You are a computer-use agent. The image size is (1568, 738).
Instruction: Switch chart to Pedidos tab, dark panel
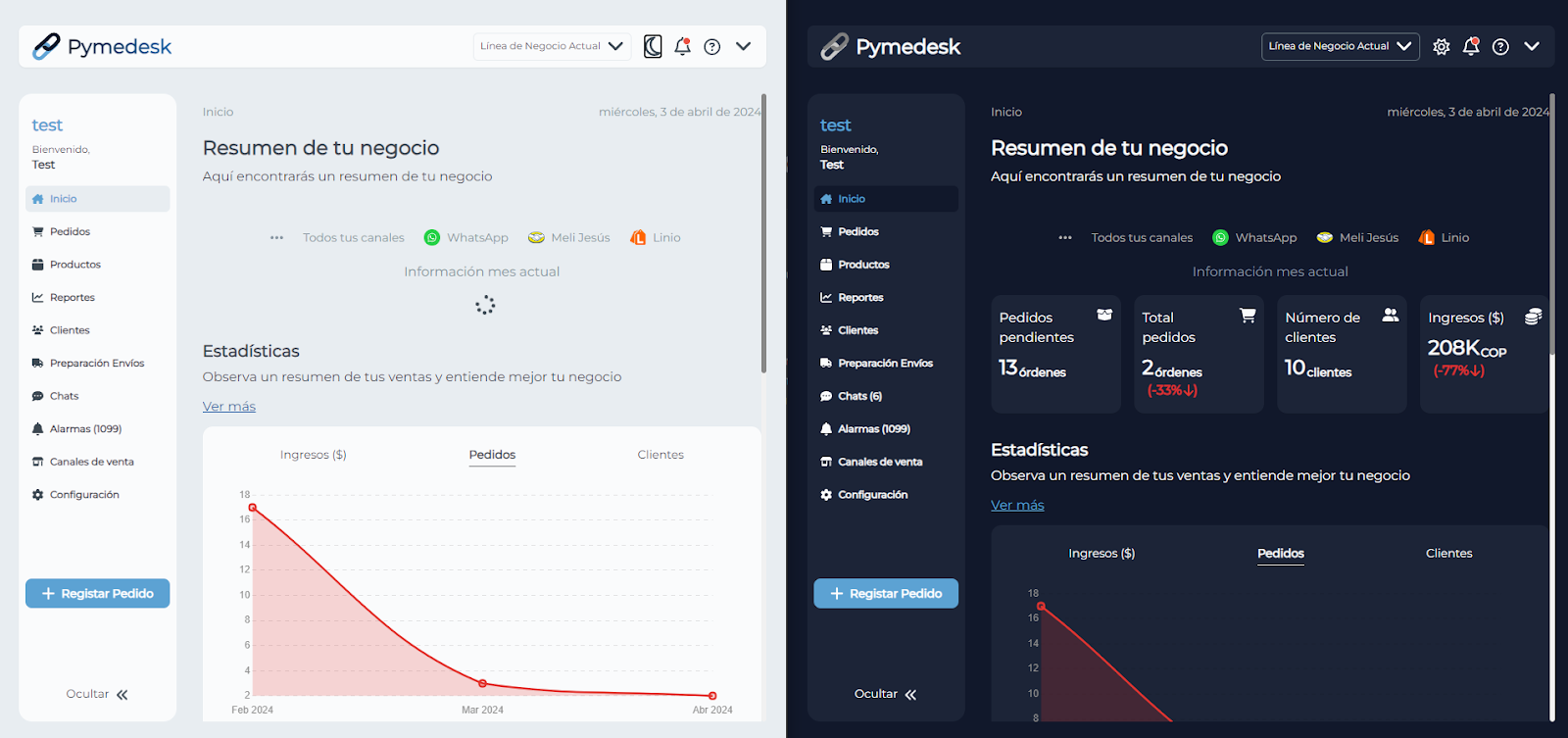pyautogui.click(x=1281, y=554)
